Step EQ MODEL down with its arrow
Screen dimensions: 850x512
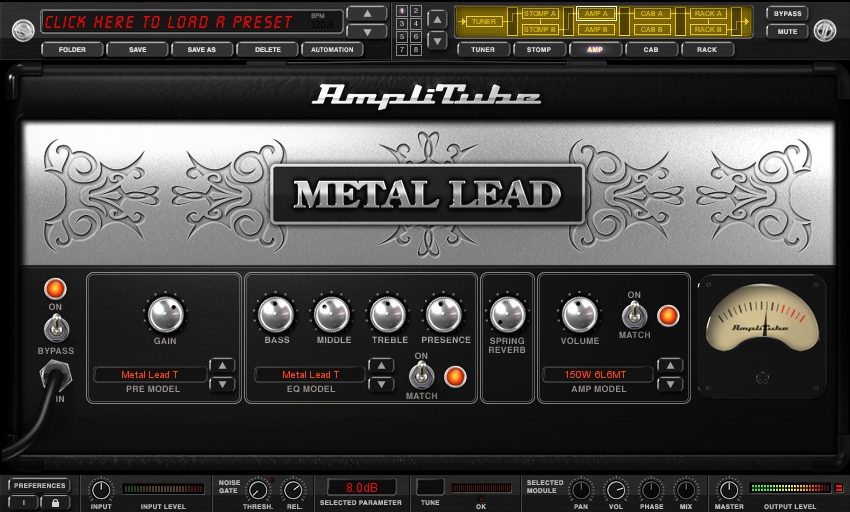(381, 384)
